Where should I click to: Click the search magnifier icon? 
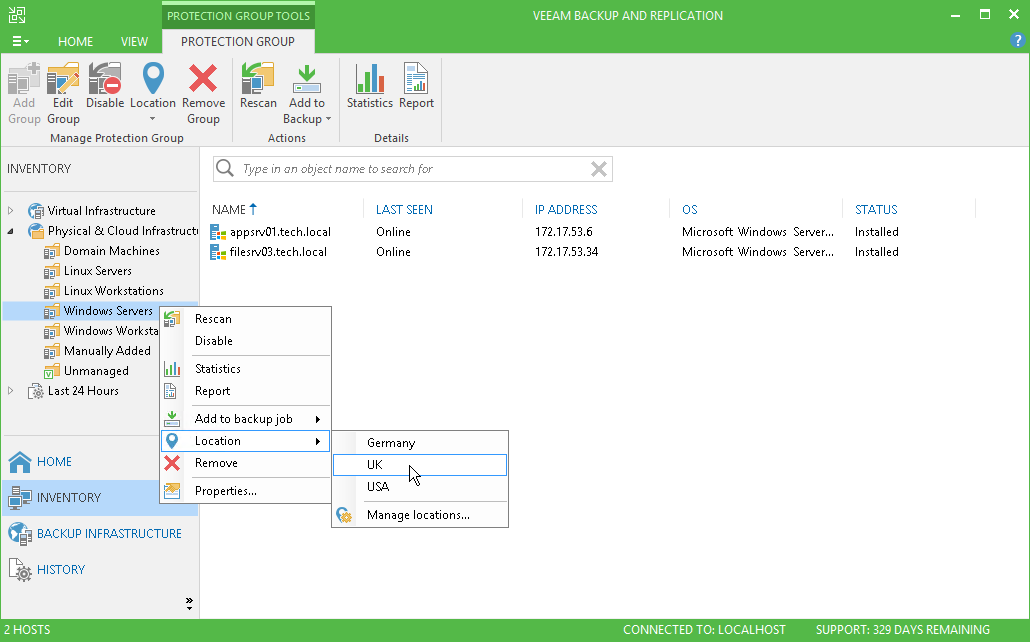pyautogui.click(x=225, y=168)
